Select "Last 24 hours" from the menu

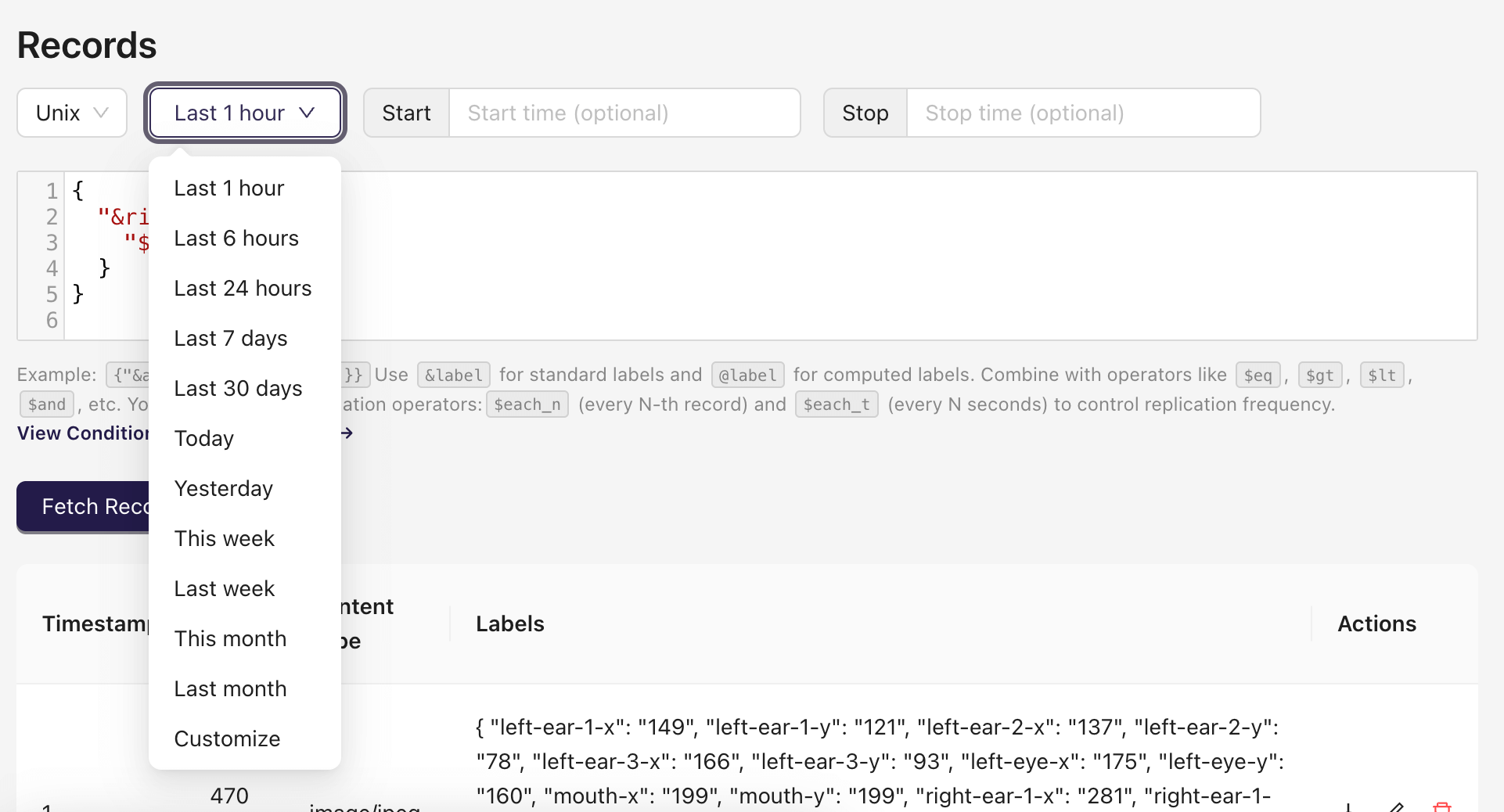(x=243, y=288)
